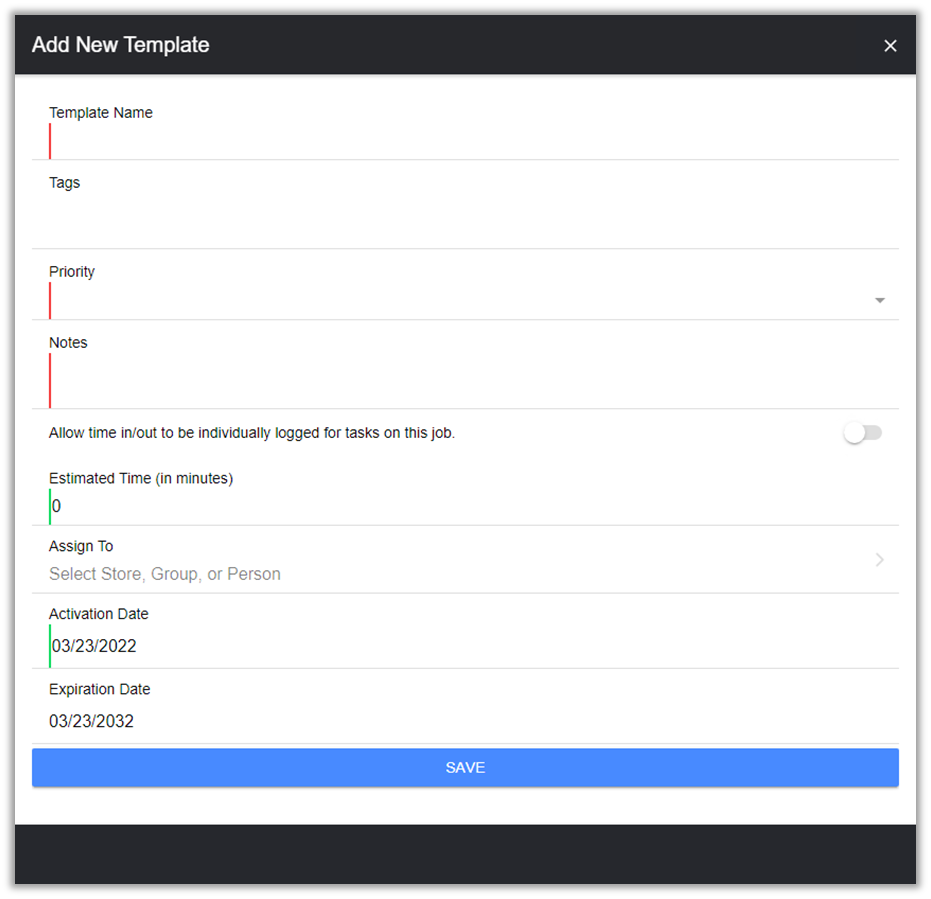This screenshot has width=931, height=899.
Task: Click the "Priority" label text
Action: [x=72, y=272]
